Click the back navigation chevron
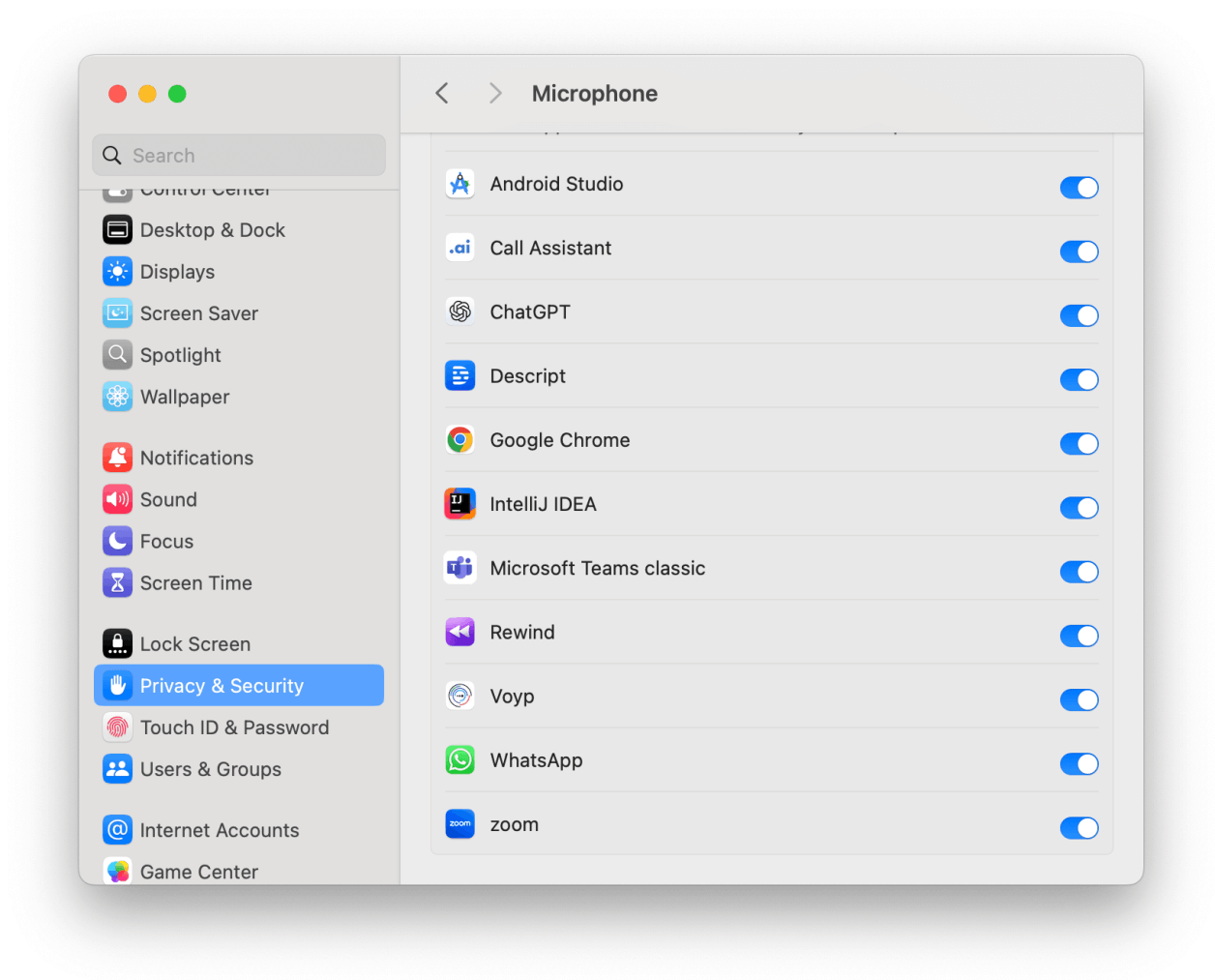This screenshot has width=1215, height=980. click(441, 93)
